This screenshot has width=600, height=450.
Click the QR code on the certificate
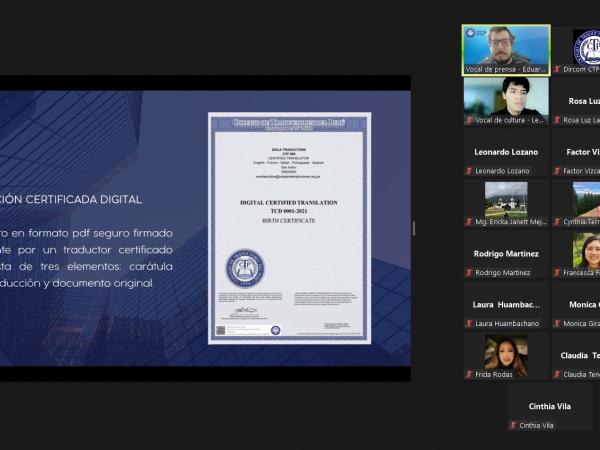[x=220, y=330]
